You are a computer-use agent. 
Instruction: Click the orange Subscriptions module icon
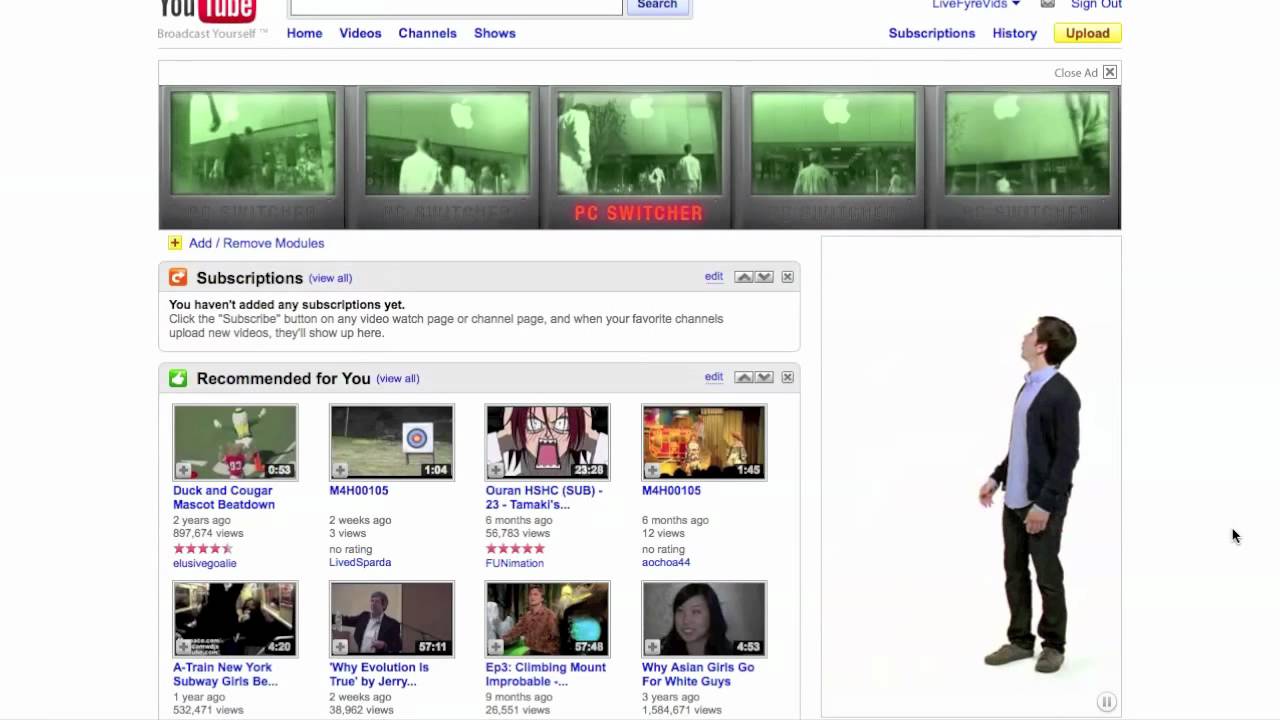[x=178, y=277]
